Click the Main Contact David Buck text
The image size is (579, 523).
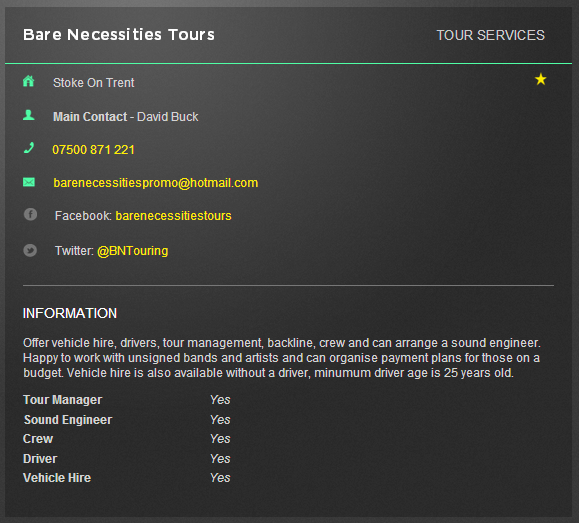pos(126,117)
